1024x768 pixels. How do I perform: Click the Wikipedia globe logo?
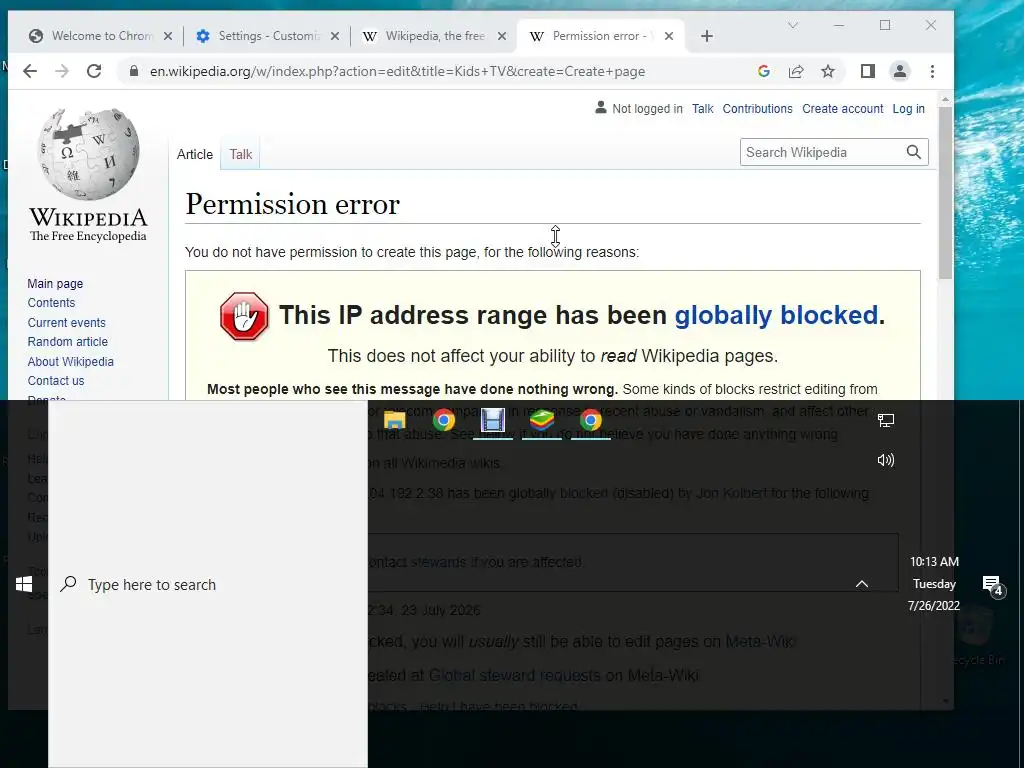[88, 154]
